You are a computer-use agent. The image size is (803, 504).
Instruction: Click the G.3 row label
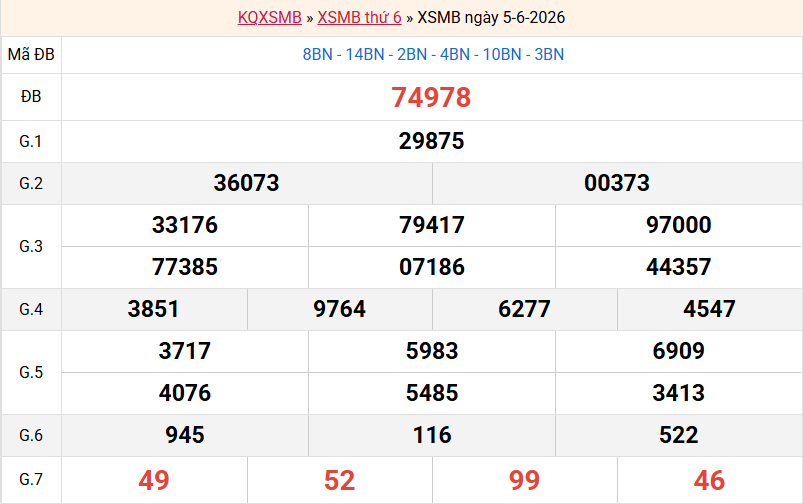(x=31, y=246)
